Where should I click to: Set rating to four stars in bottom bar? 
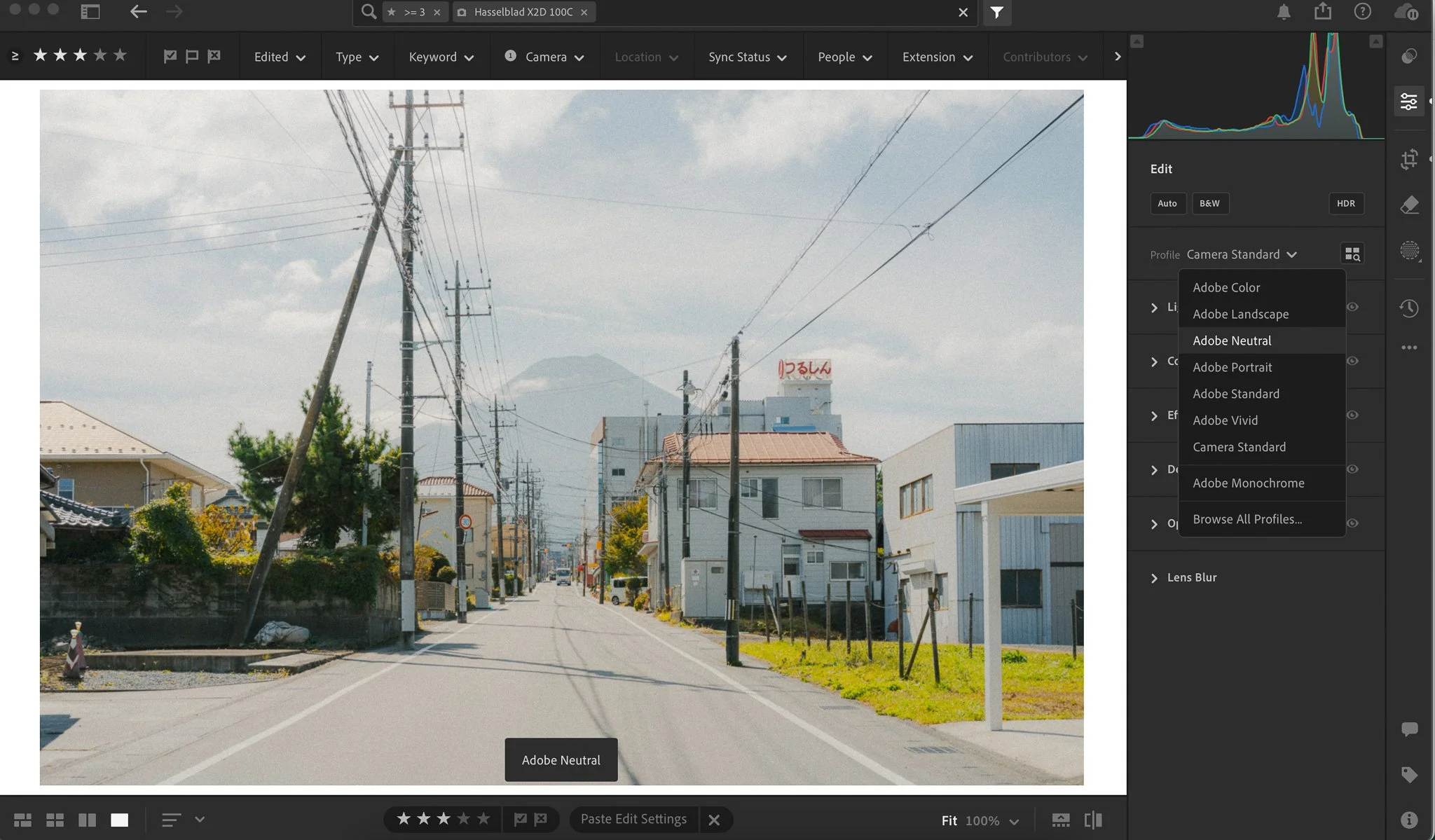pyautogui.click(x=463, y=819)
